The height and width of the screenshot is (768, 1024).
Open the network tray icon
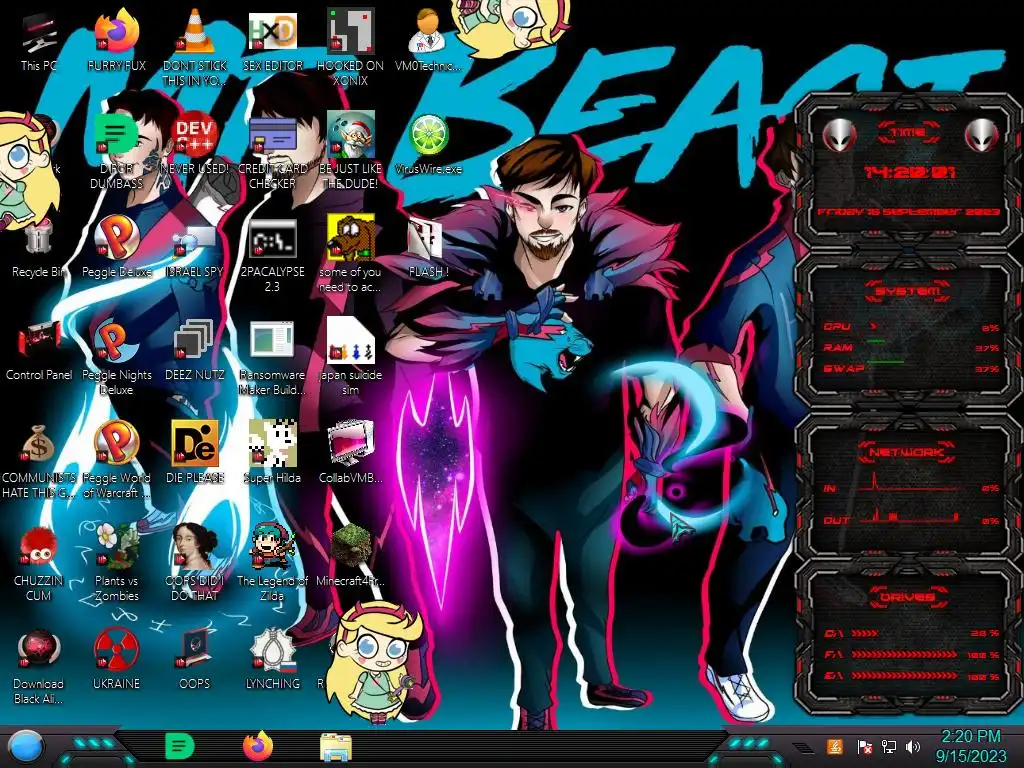[x=889, y=746]
